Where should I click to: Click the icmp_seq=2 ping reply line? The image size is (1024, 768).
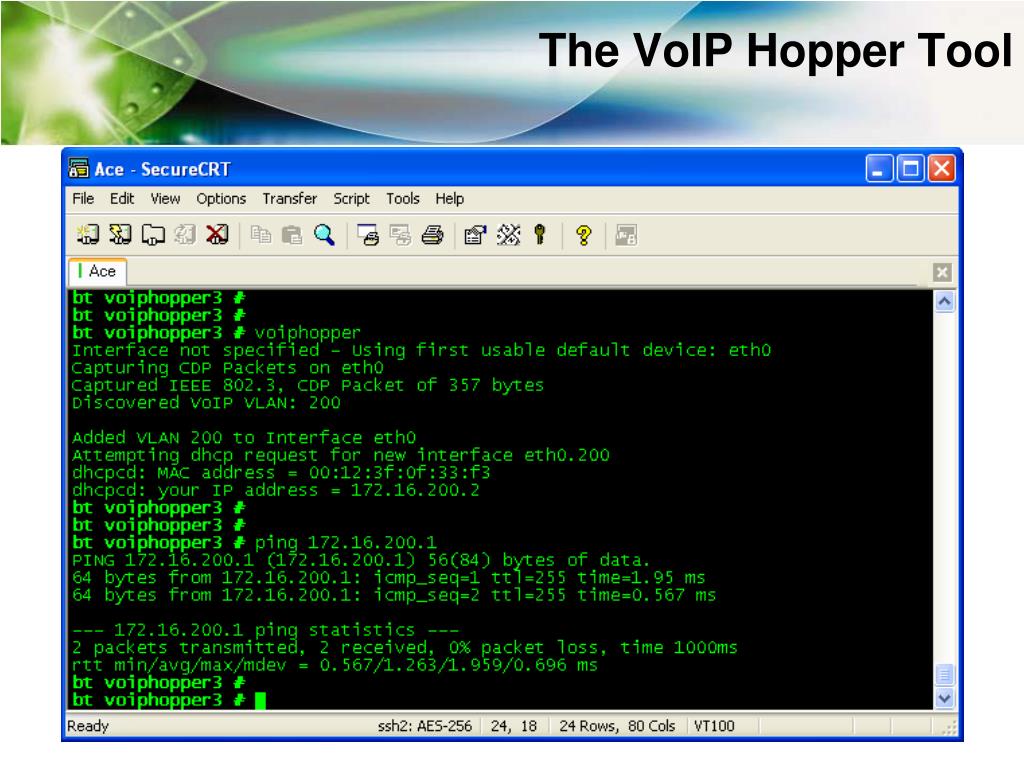(x=394, y=595)
